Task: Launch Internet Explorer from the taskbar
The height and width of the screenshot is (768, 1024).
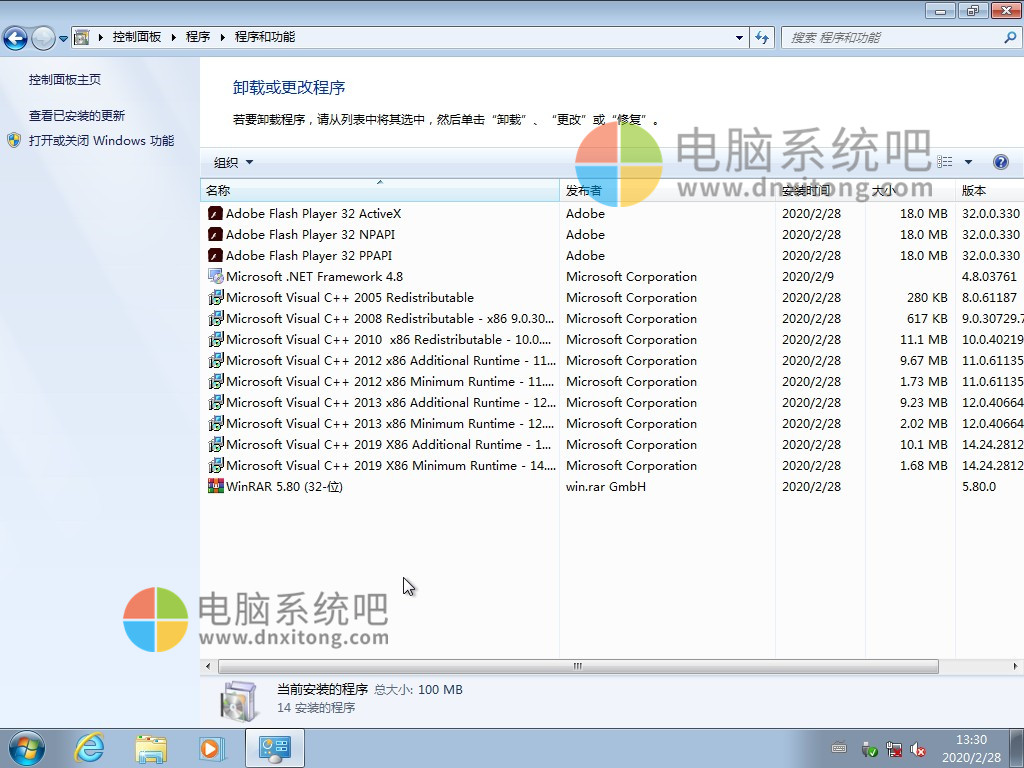Action: tap(89, 749)
